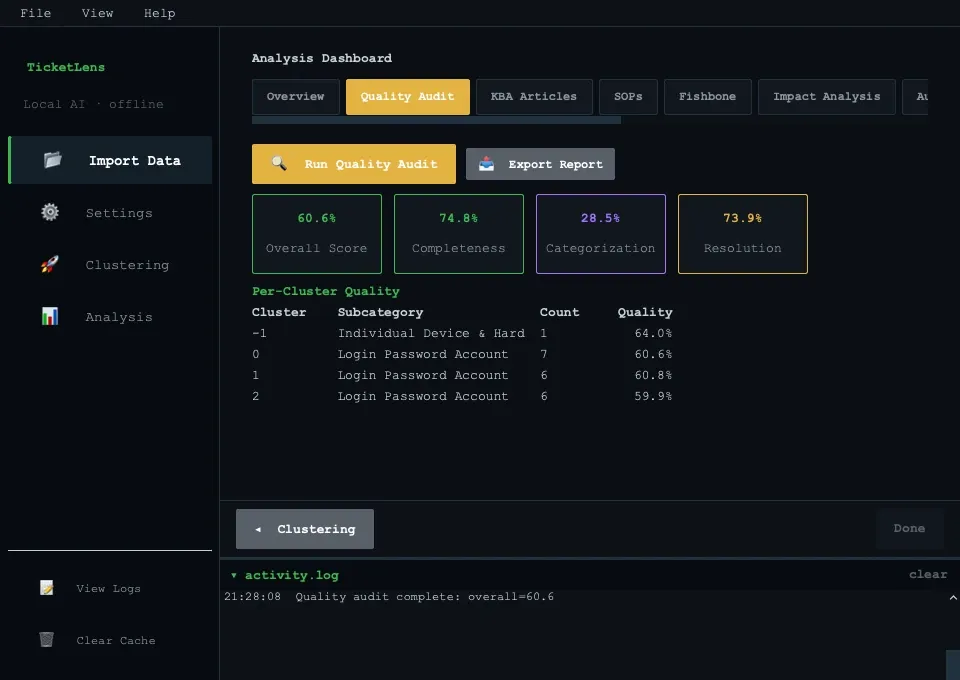The width and height of the screenshot is (960, 680).
Task: Click the Clear Cache trash icon
Action: [47, 640]
